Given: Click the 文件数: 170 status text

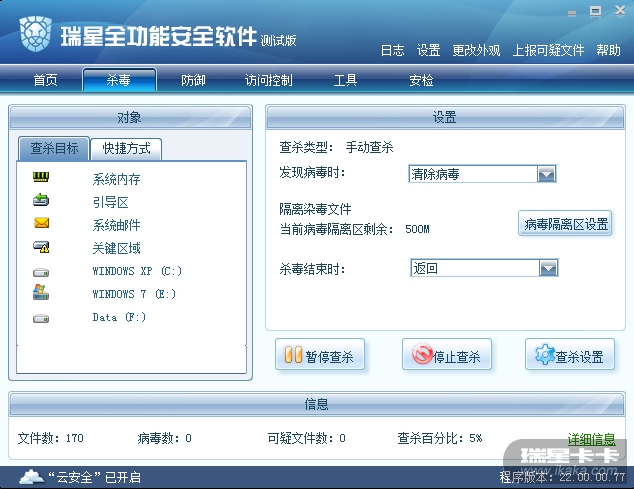Looking at the screenshot, I should pos(51,438).
